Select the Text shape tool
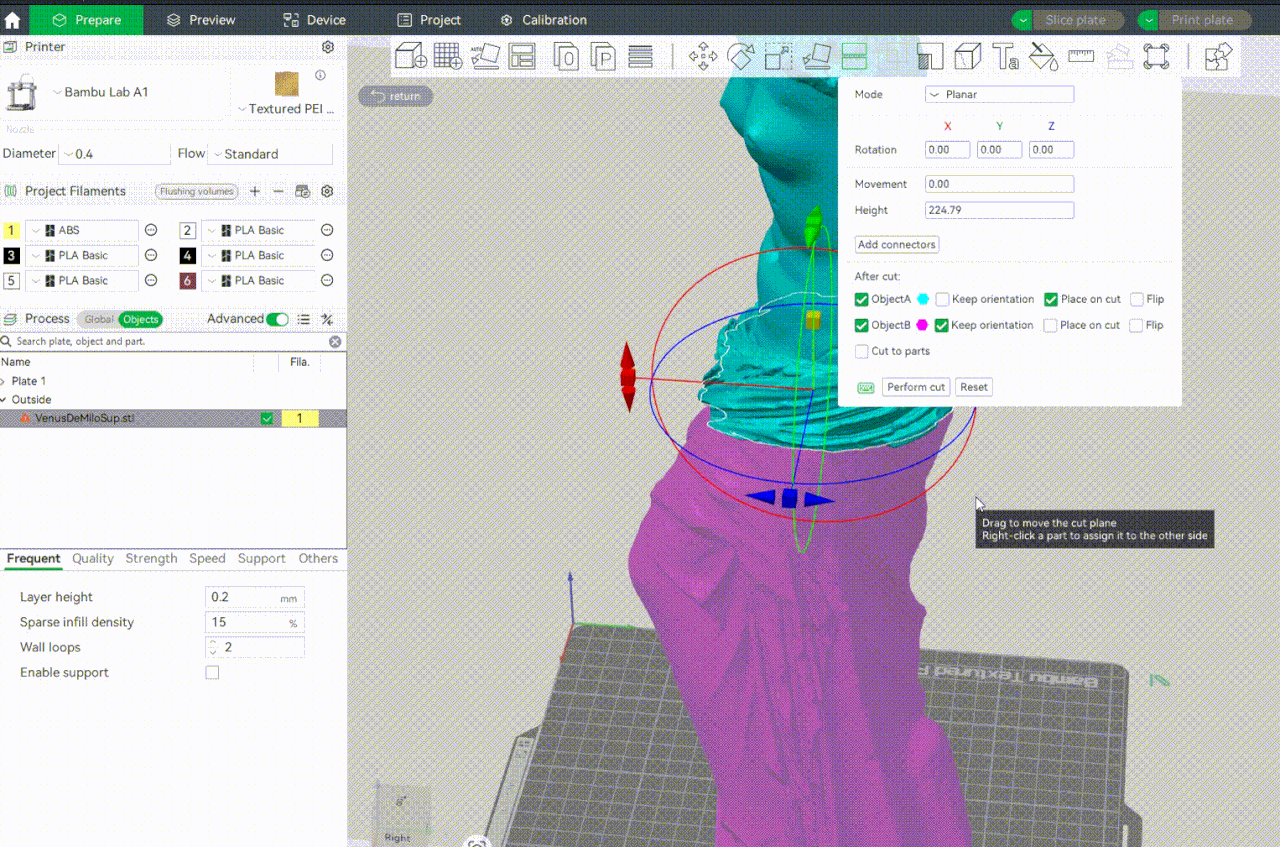The image size is (1280, 847). 1005,56
